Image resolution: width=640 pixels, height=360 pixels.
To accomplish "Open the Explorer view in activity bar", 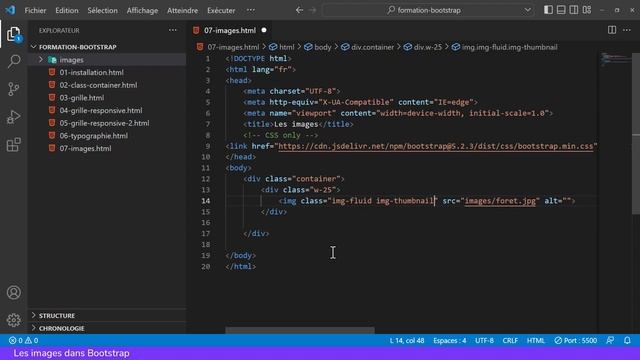I will [13, 34].
